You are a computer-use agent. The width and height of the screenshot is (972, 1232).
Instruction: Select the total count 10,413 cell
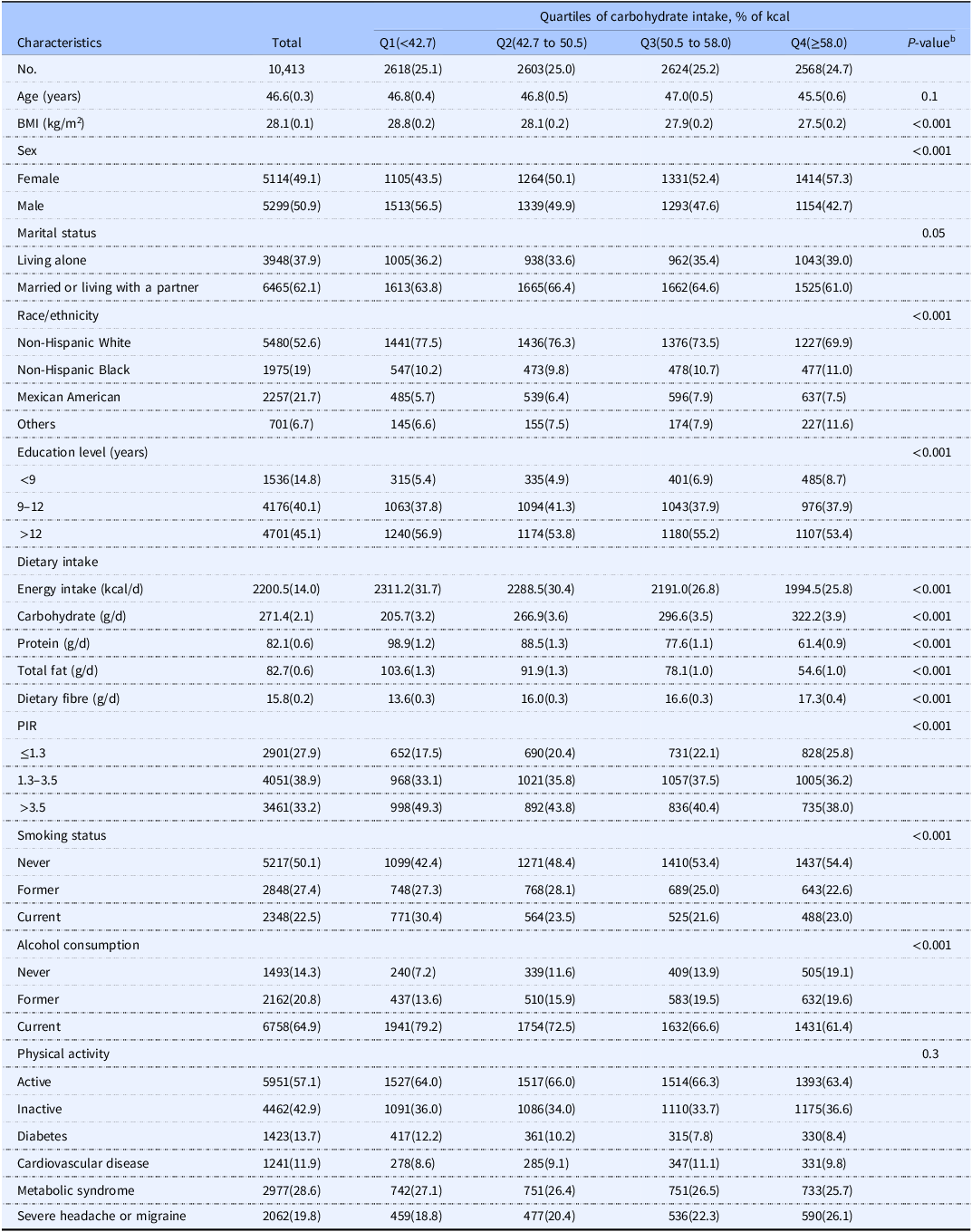286,69
